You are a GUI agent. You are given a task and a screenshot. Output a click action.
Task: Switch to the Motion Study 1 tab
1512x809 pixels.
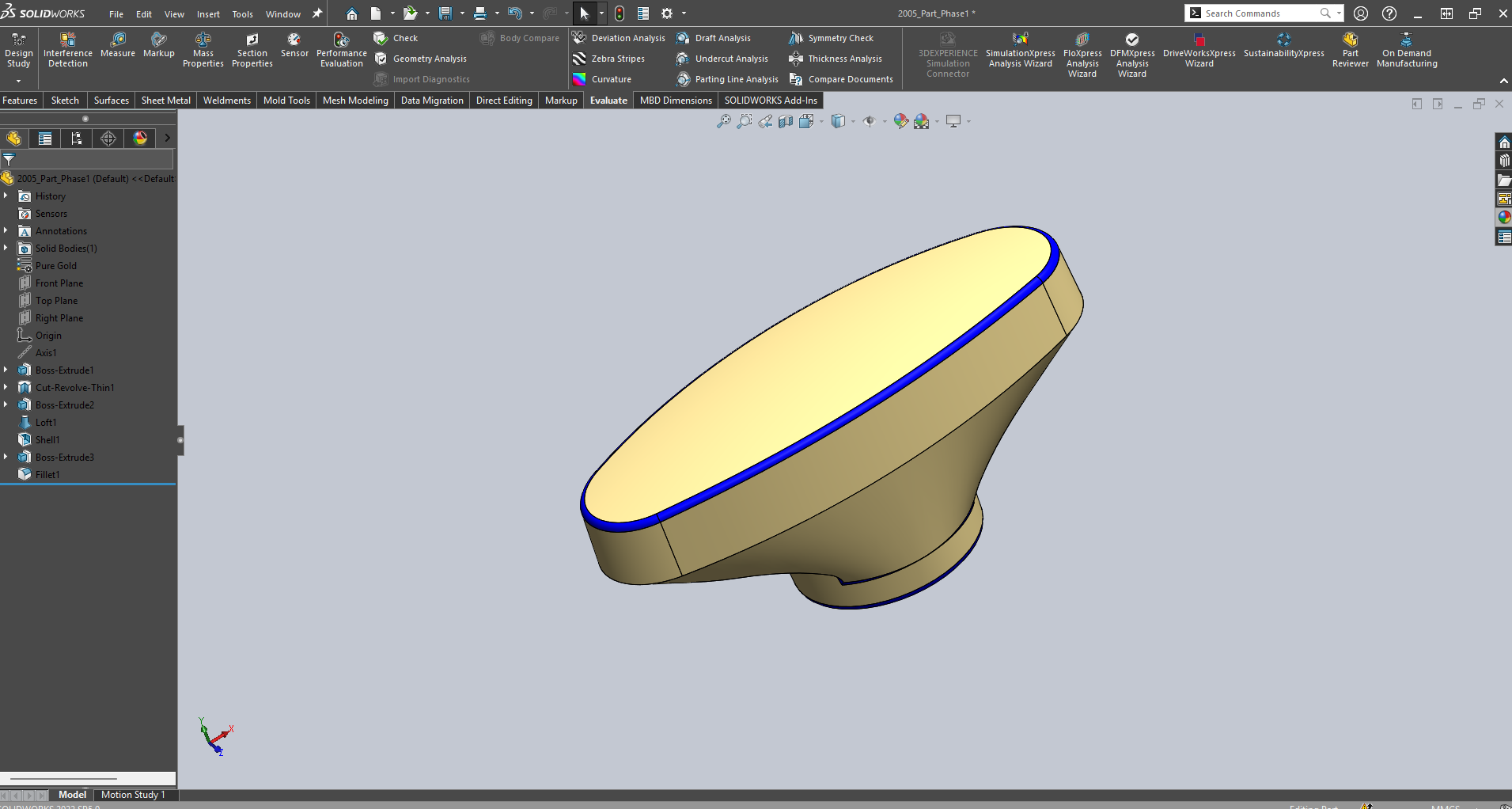point(133,795)
